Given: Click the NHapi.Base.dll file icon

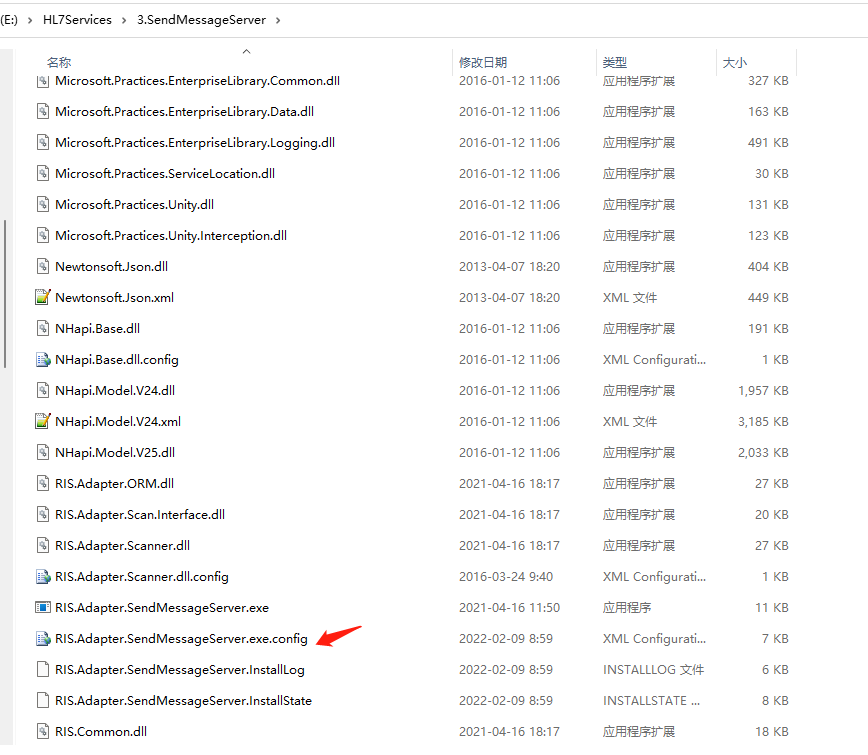Looking at the screenshot, I should pyautogui.click(x=43, y=329).
